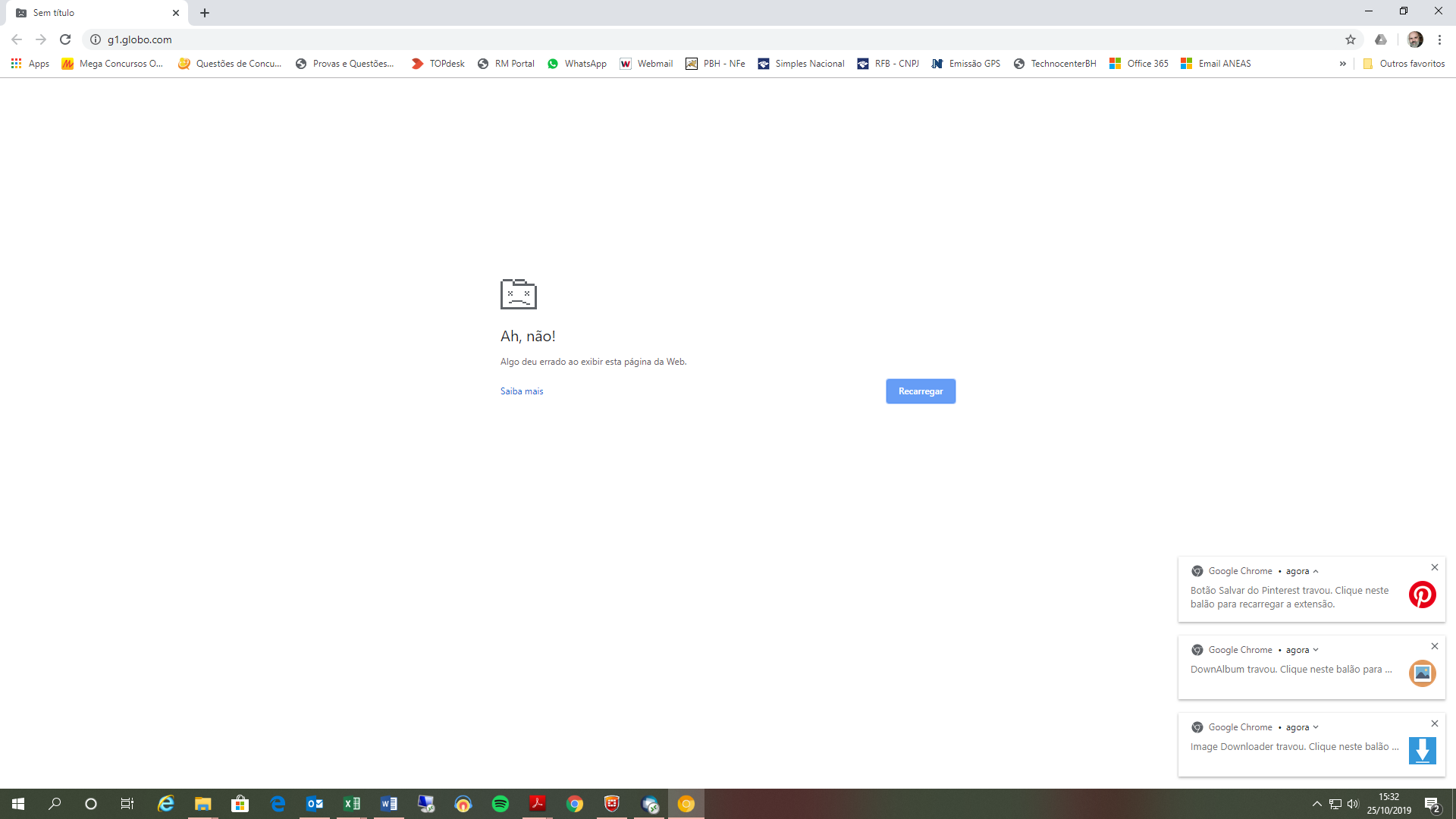The width and height of the screenshot is (1456, 819).
Task: Open the Saiba mais link
Action: 521,391
